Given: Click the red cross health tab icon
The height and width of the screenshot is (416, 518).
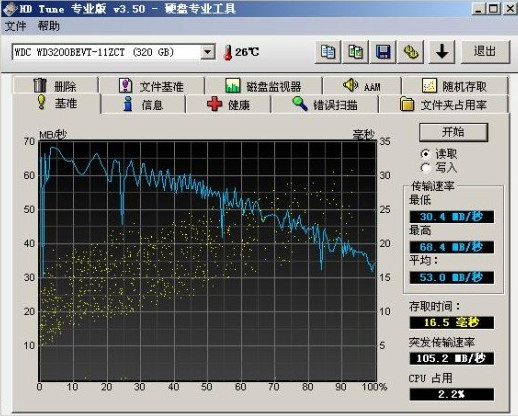Looking at the screenshot, I should pos(214,104).
